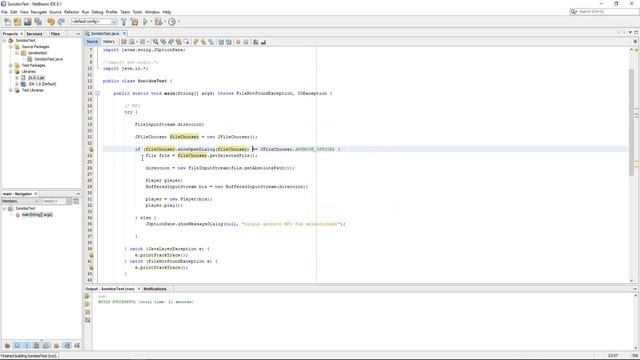Toggle Show Fields navigator filter
Viewport: 640px width, 360px height.
17,346
